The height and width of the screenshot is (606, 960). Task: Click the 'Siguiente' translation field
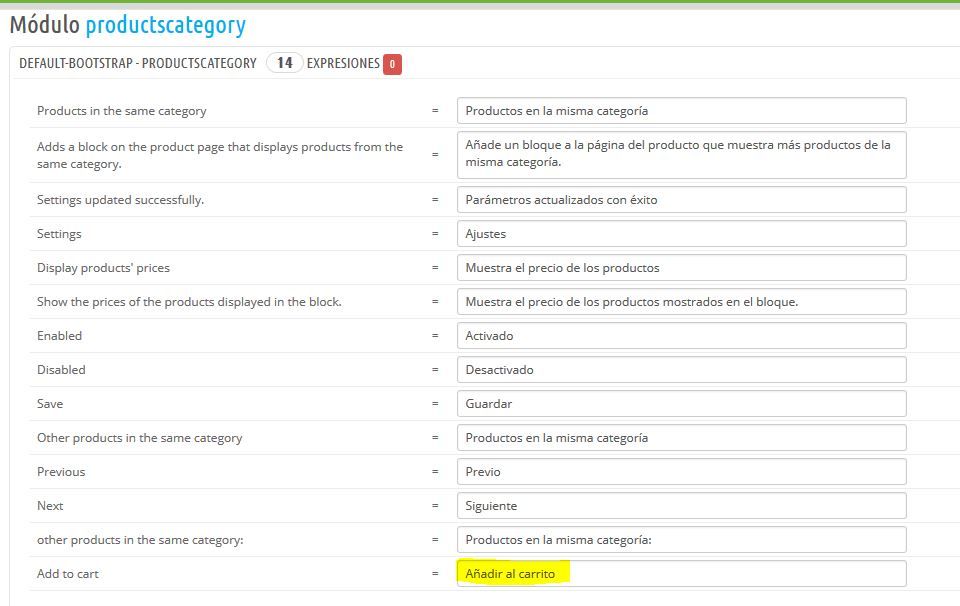click(681, 506)
